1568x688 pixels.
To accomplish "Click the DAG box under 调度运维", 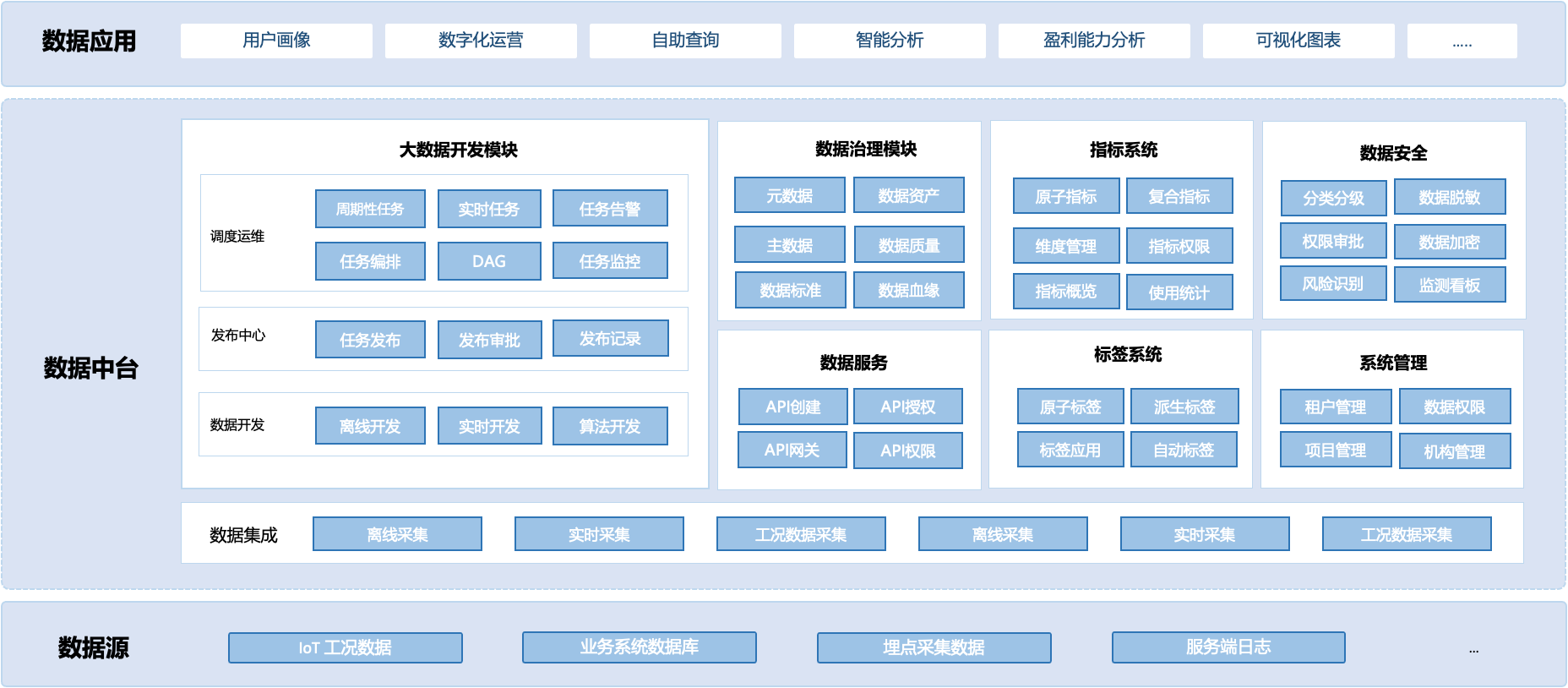I will [x=489, y=261].
